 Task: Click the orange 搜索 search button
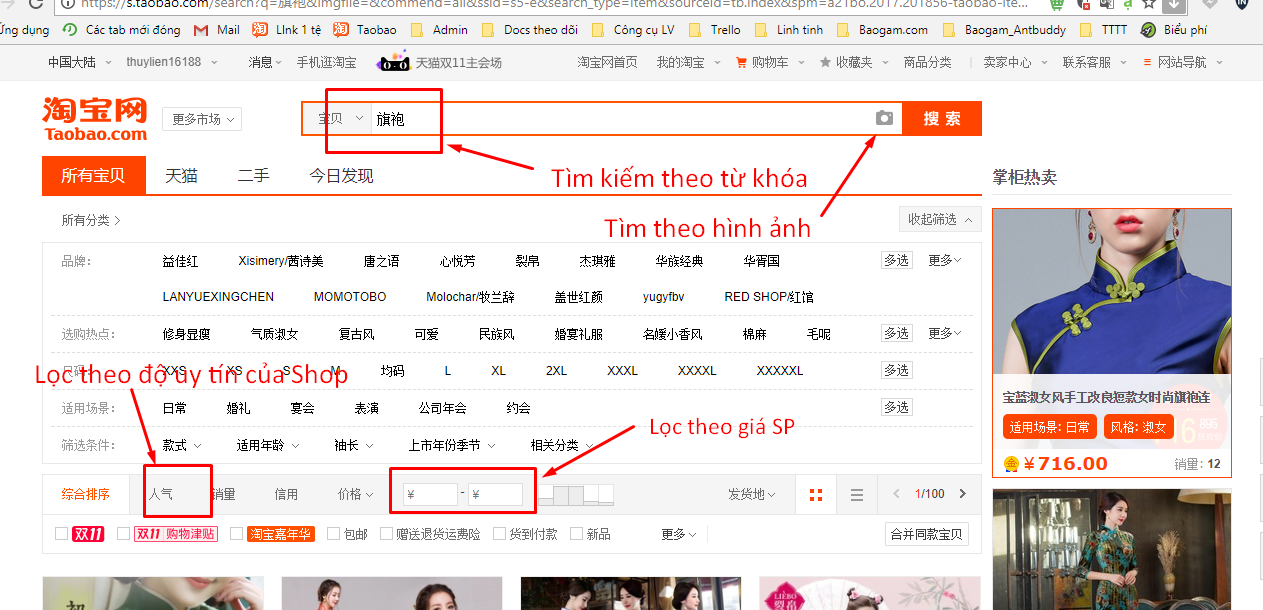point(942,118)
